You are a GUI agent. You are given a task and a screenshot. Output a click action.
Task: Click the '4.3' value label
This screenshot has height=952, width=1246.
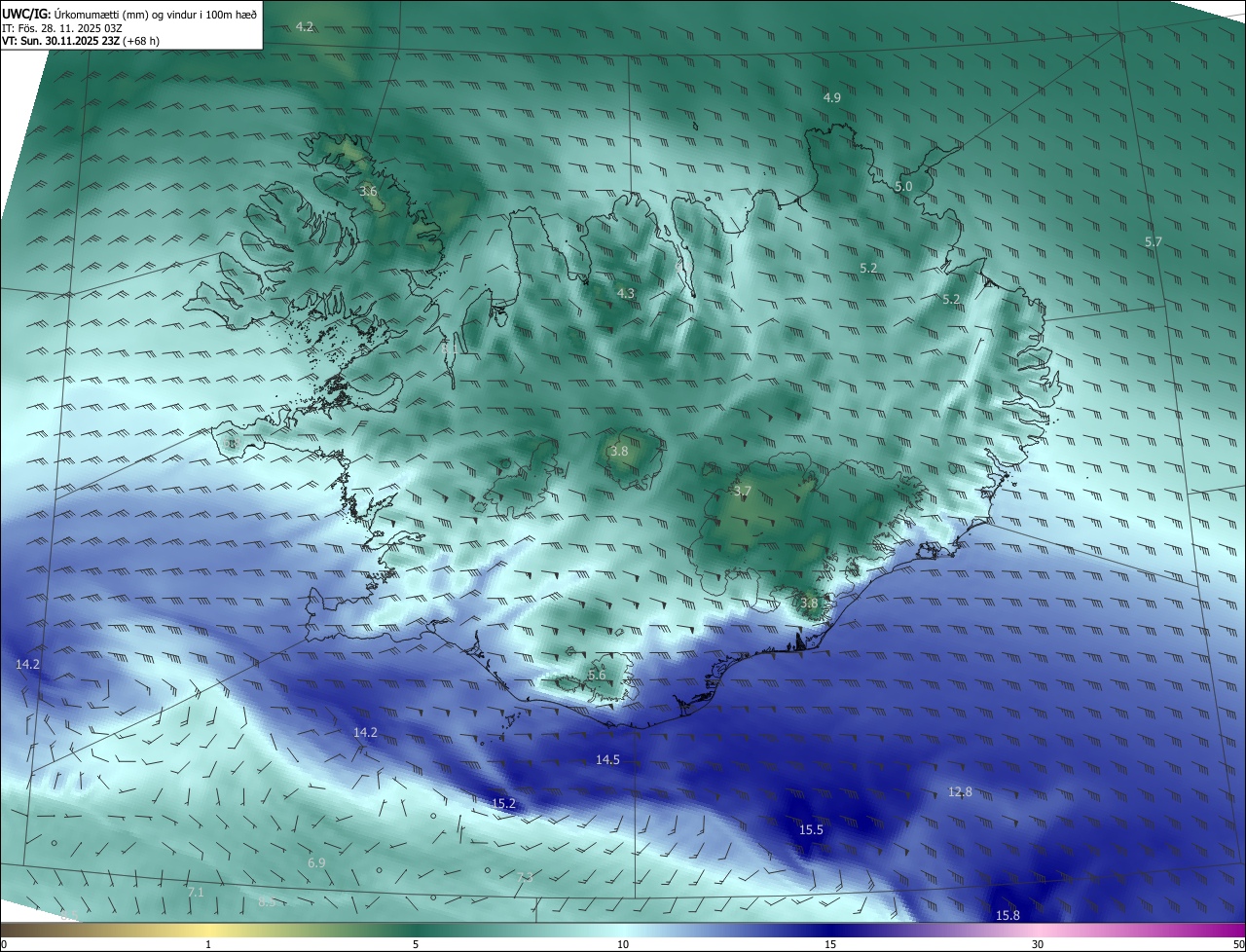click(626, 293)
